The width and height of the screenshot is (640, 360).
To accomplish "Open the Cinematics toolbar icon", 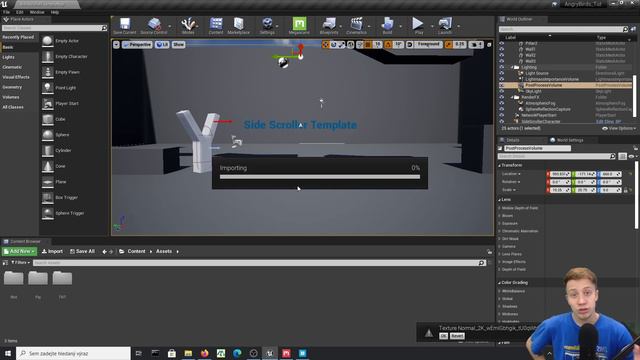I will (356, 25).
